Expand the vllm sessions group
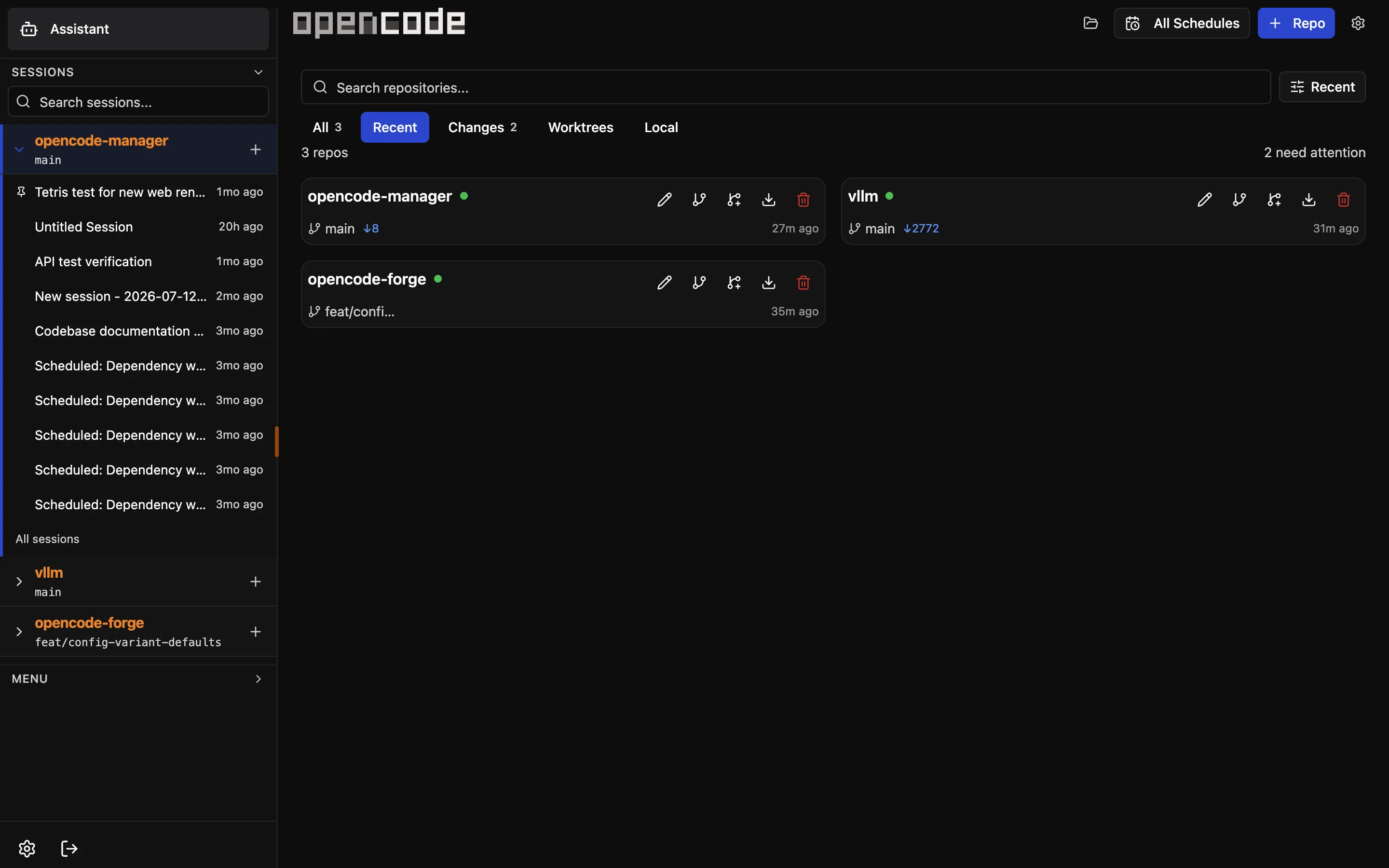Image resolution: width=1389 pixels, height=868 pixels. (x=19, y=582)
